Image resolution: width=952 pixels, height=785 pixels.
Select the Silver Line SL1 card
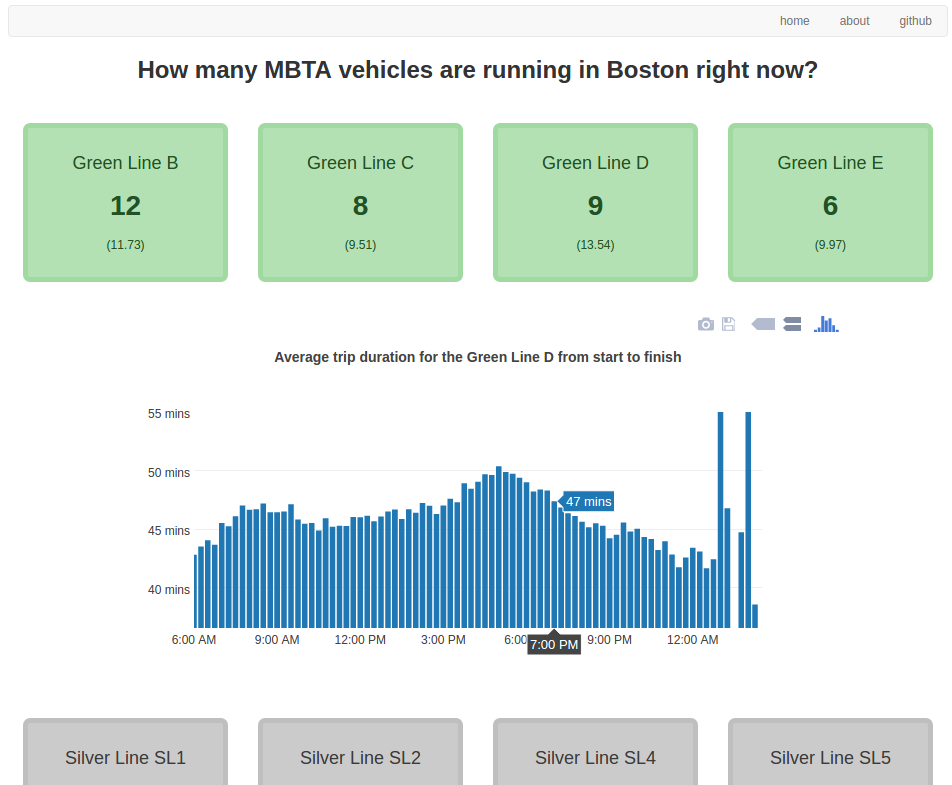[x=126, y=752]
